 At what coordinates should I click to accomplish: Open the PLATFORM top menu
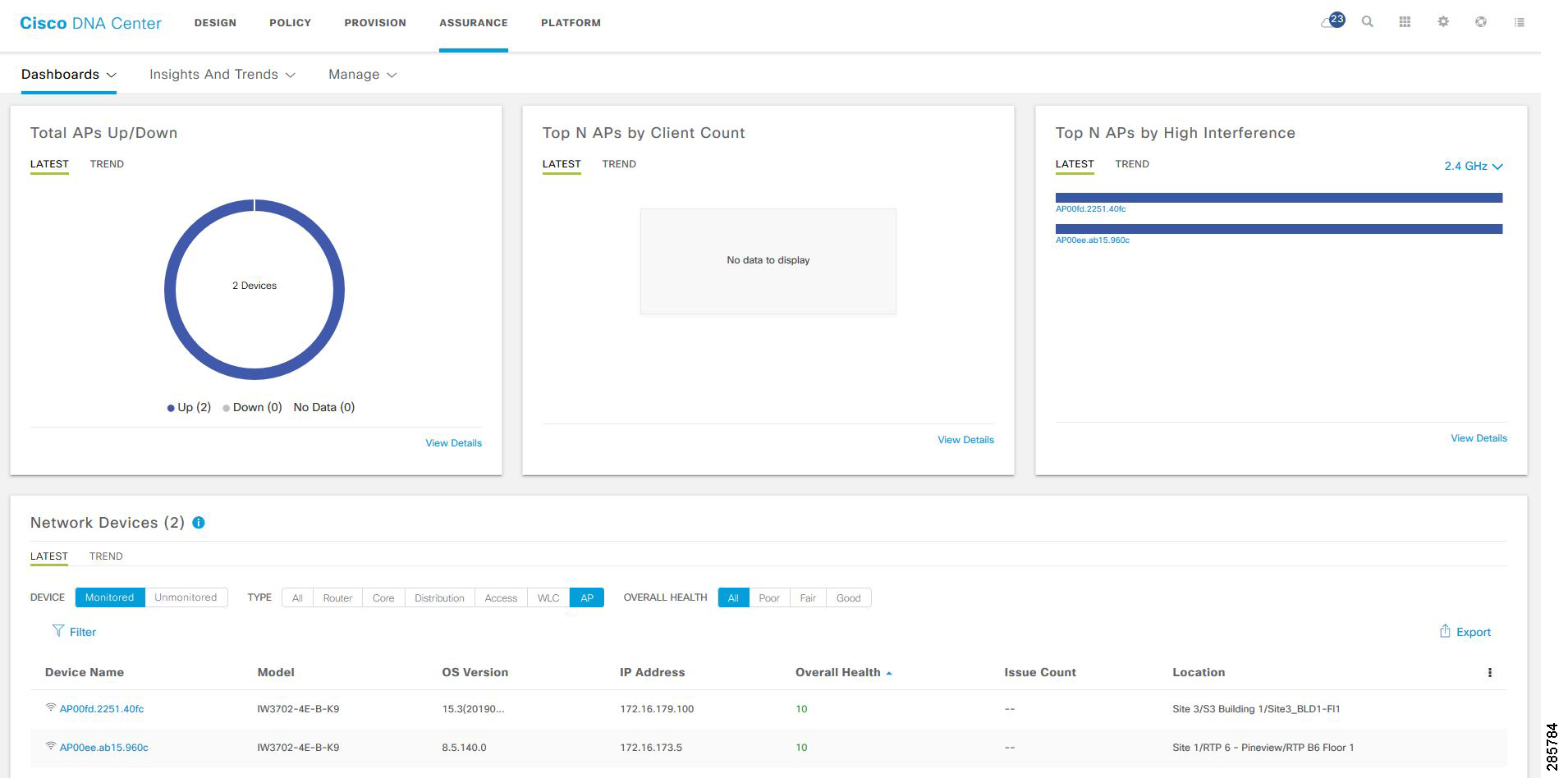(571, 23)
